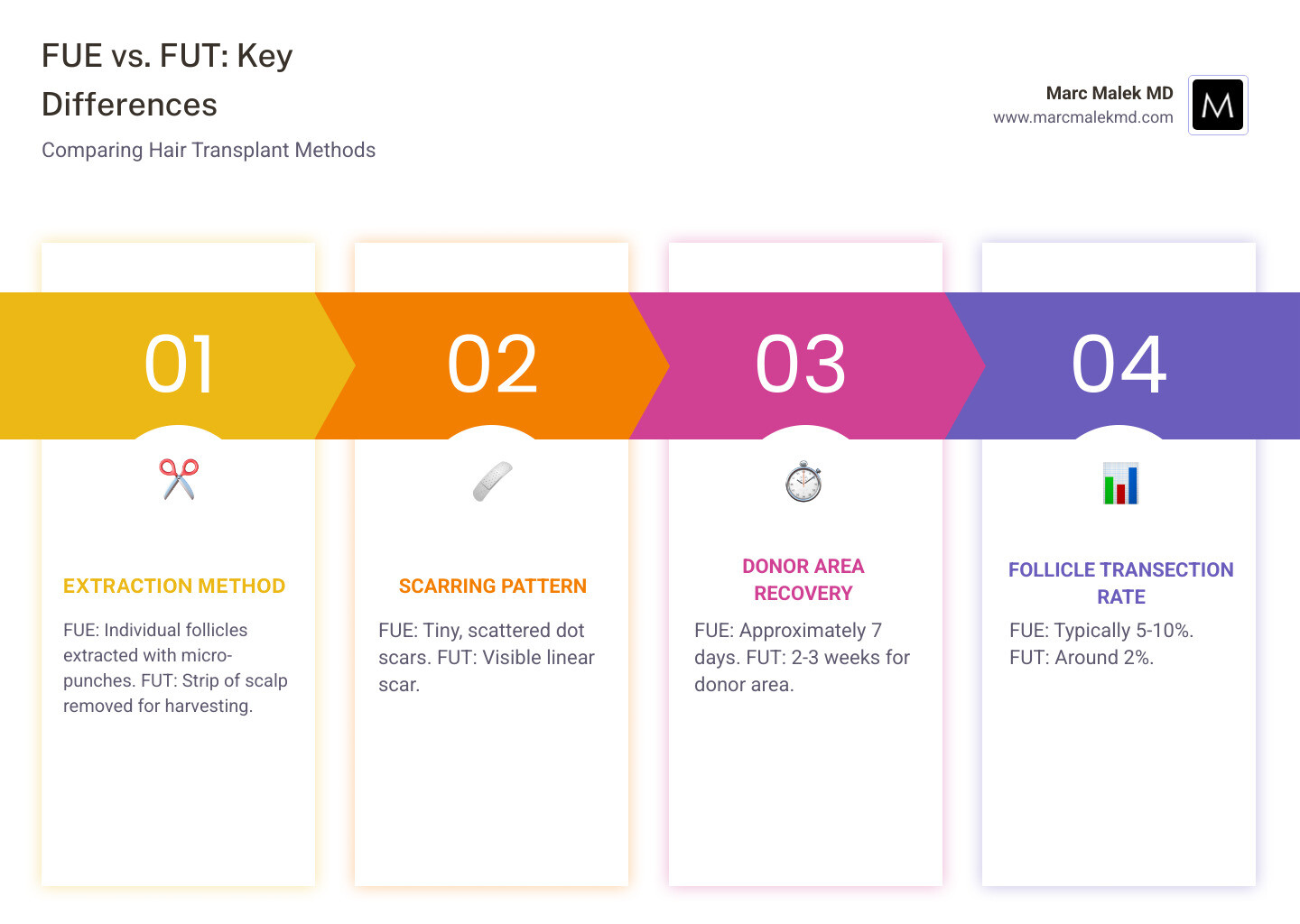Click the stopwatch icon under step 03
Image resolution: width=1300 pixels, height=924 pixels.
point(803,482)
